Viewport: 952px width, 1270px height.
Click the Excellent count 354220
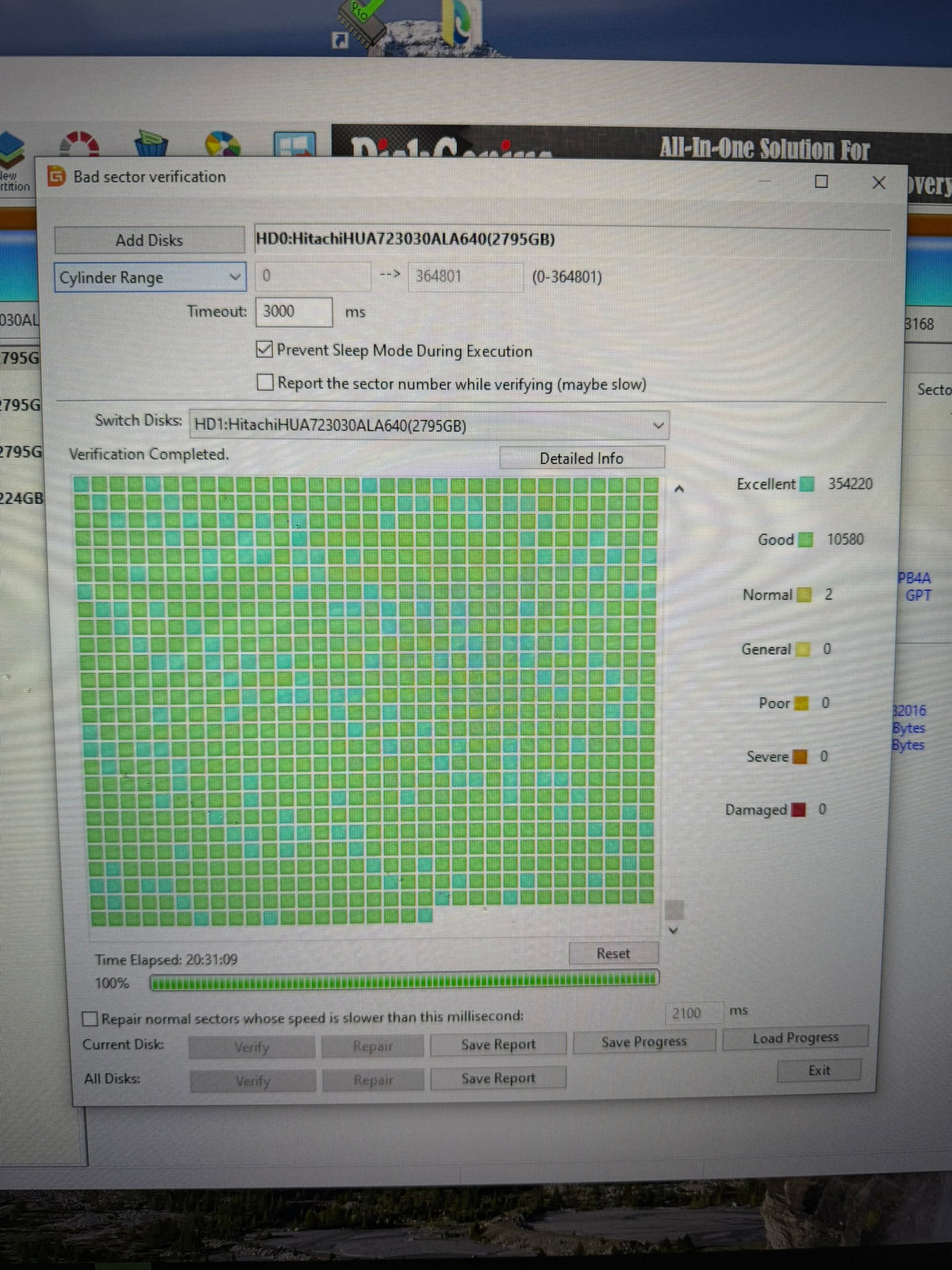850,484
